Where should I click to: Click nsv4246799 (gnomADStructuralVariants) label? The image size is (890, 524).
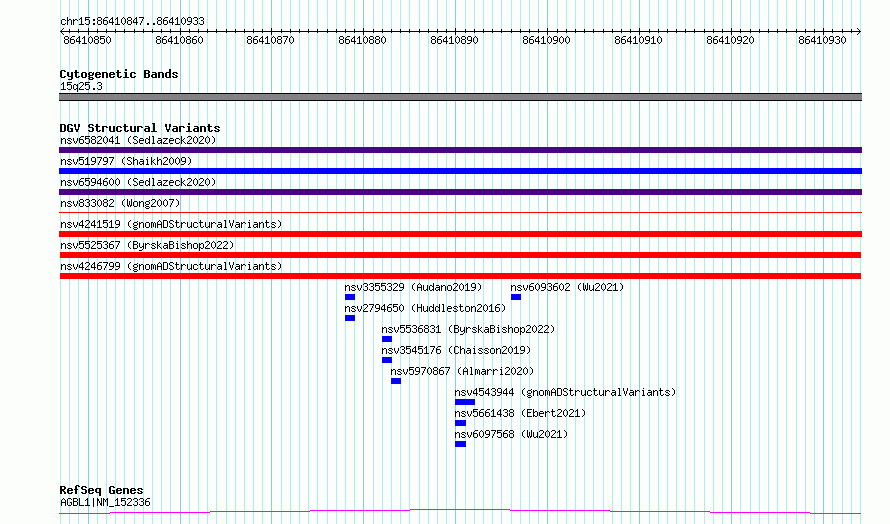pyautogui.click(x=171, y=266)
